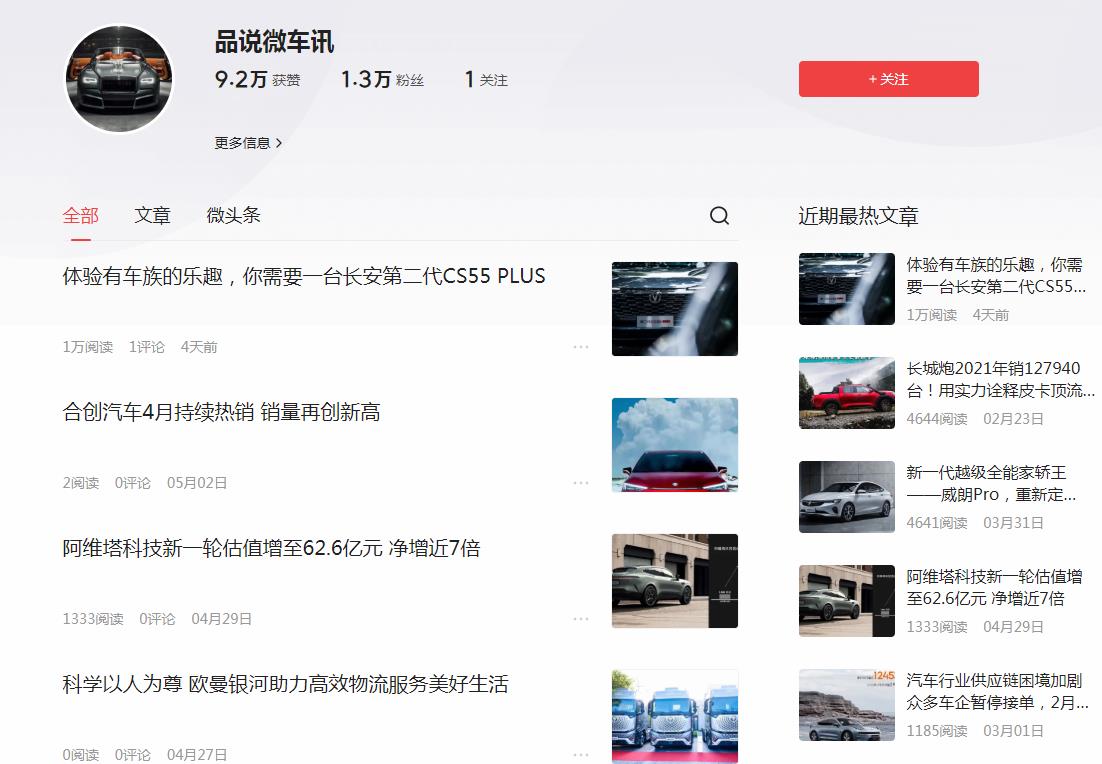Click the 近期最热文章 heading

[858, 216]
